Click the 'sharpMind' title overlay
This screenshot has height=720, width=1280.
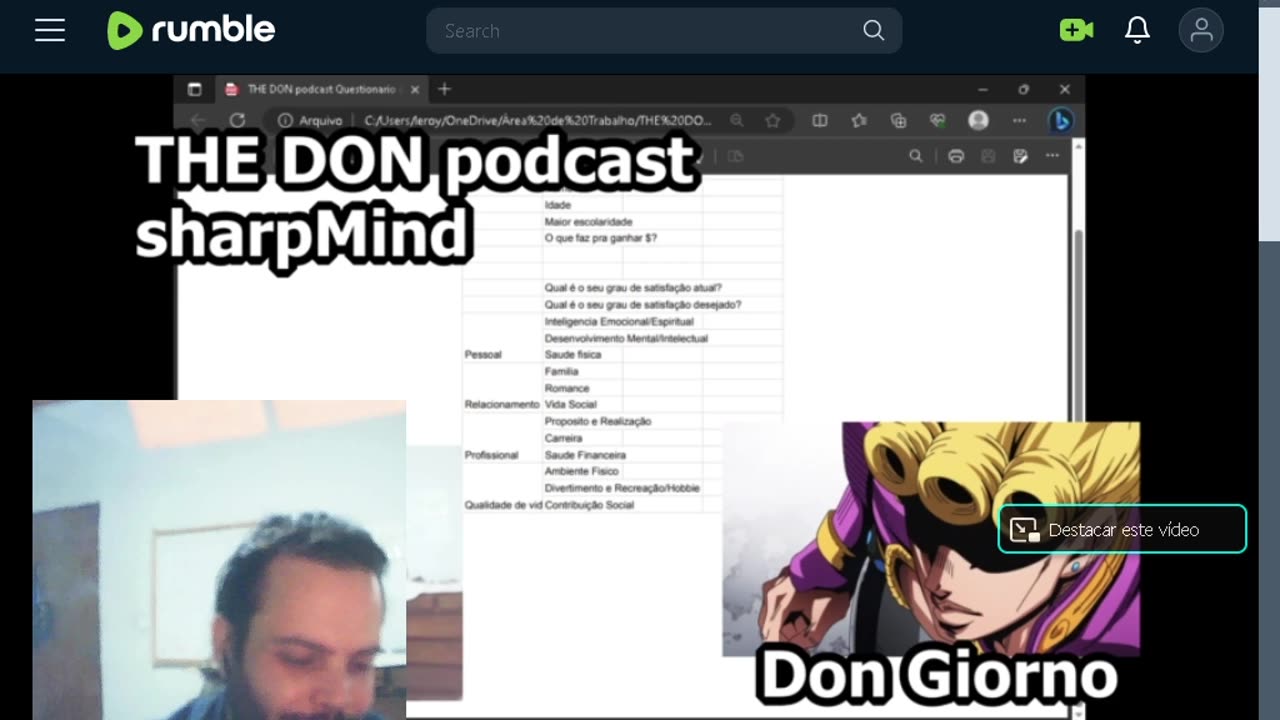pyautogui.click(x=302, y=234)
